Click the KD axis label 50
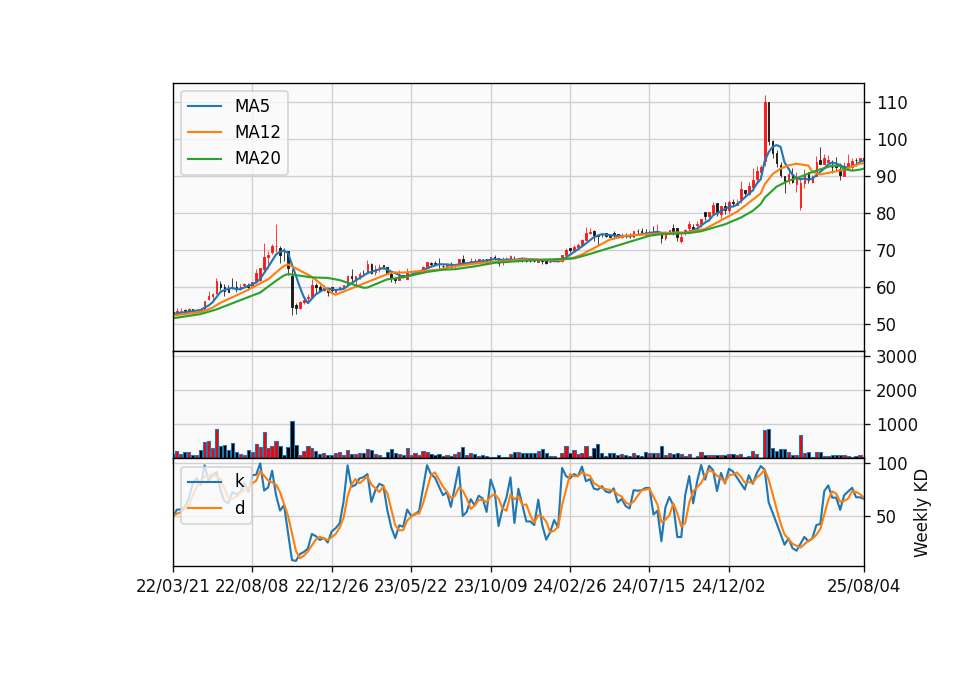The width and height of the screenshot is (960, 690). coord(887,516)
